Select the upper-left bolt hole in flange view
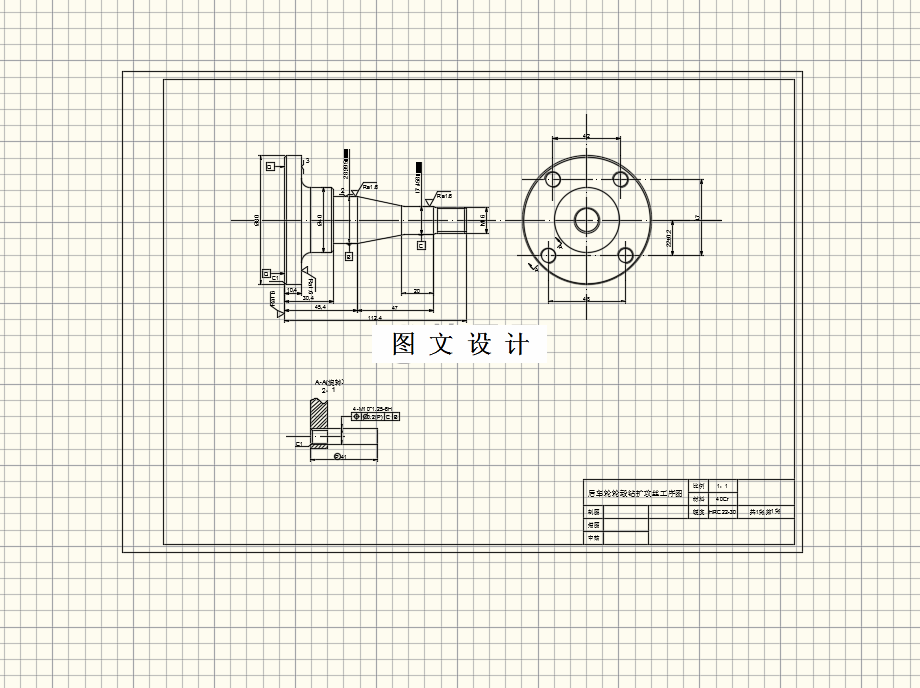The width and height of the screenshot is (920, 688). [x=552, y=178]
